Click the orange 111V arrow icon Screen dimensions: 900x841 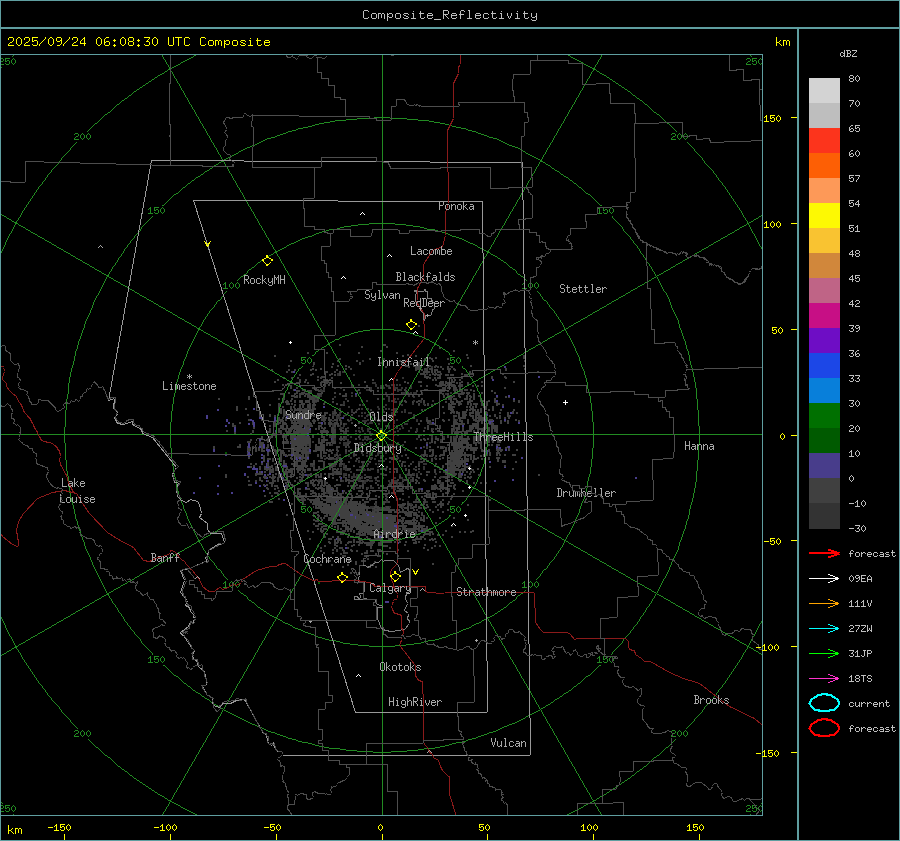[x=824, y=603]
